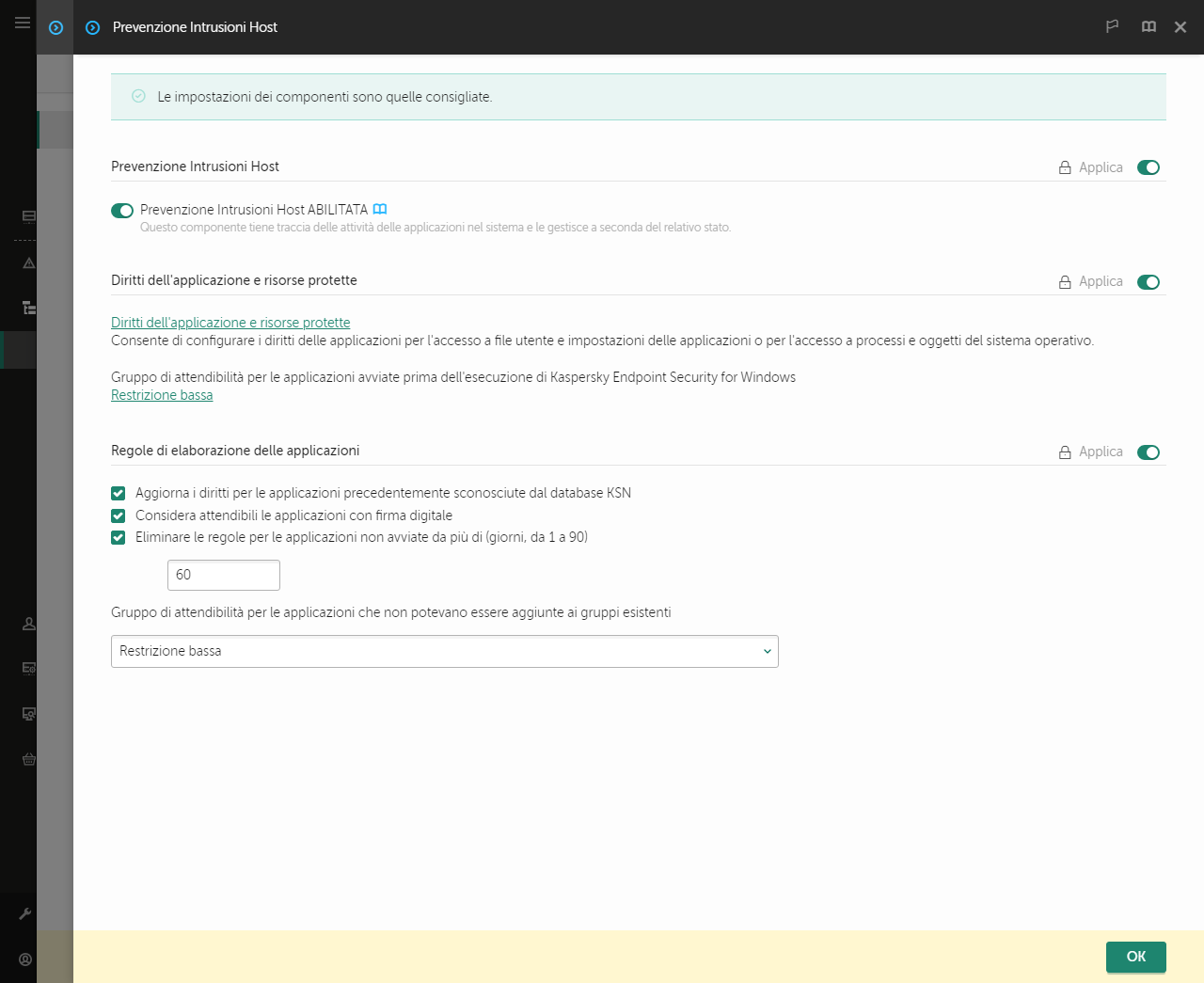Click the flag report icon in the title bar

coord(1112,27)
